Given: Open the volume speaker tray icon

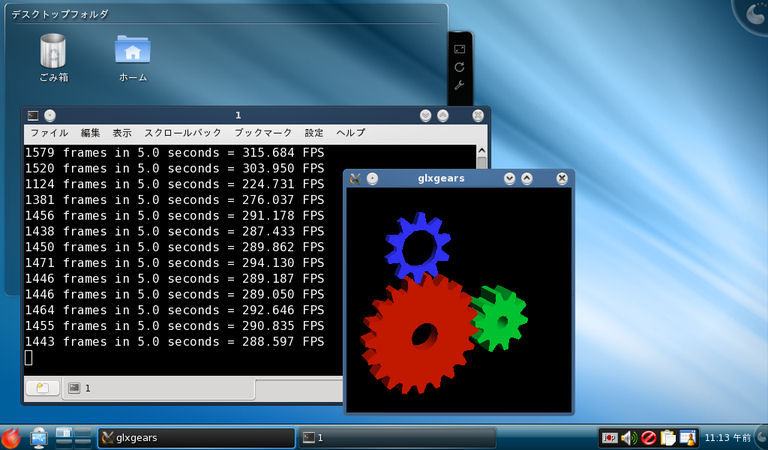Looking at the screenshot, I should [629, 438].
